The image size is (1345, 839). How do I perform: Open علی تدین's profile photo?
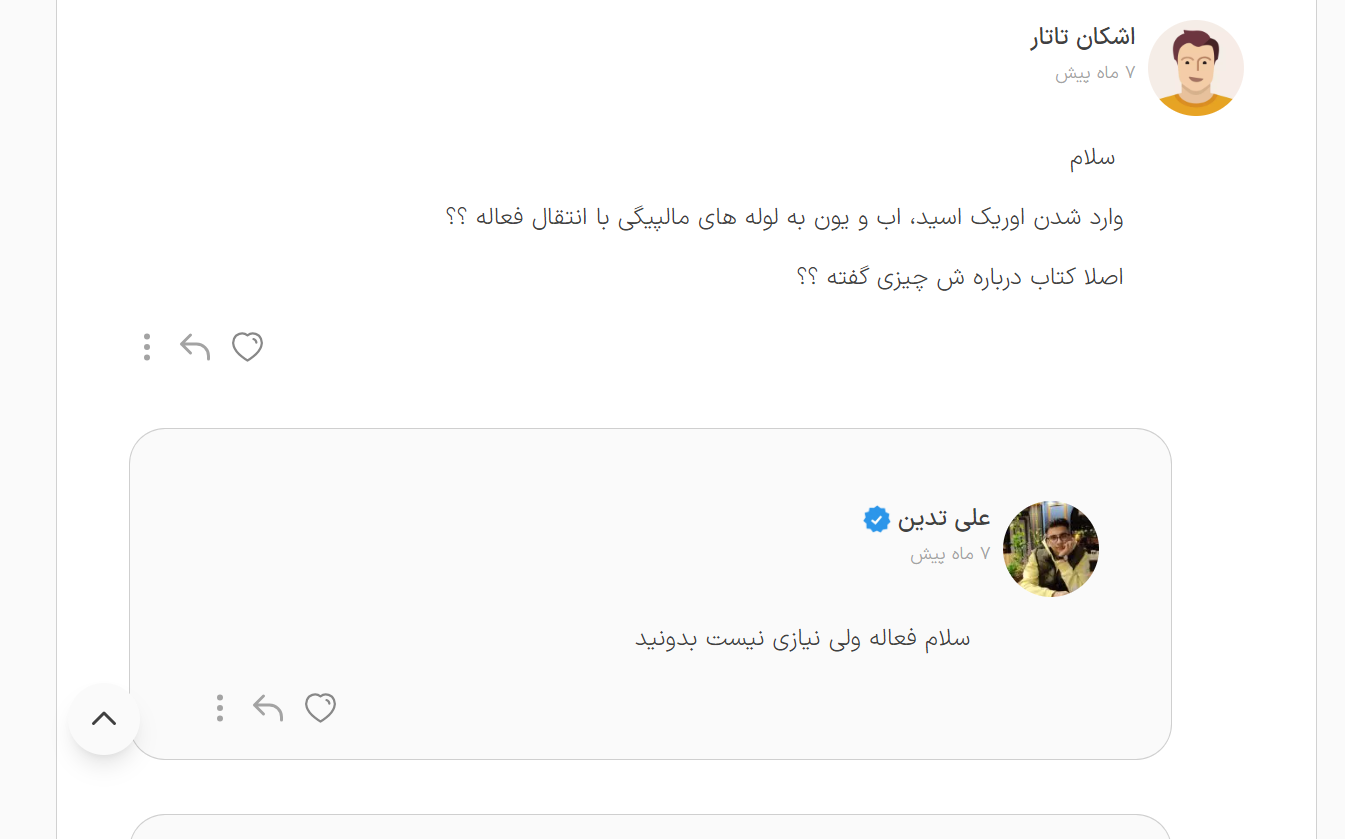pos(1050,549)
